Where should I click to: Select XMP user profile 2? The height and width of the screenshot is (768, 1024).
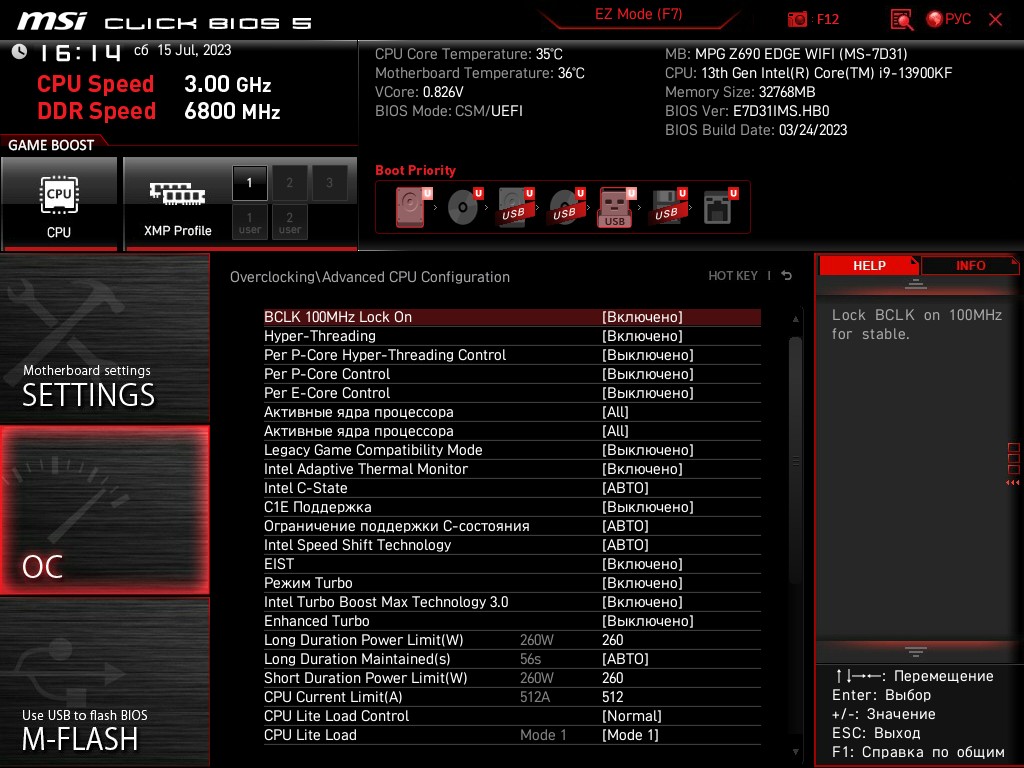coord(289,222)
